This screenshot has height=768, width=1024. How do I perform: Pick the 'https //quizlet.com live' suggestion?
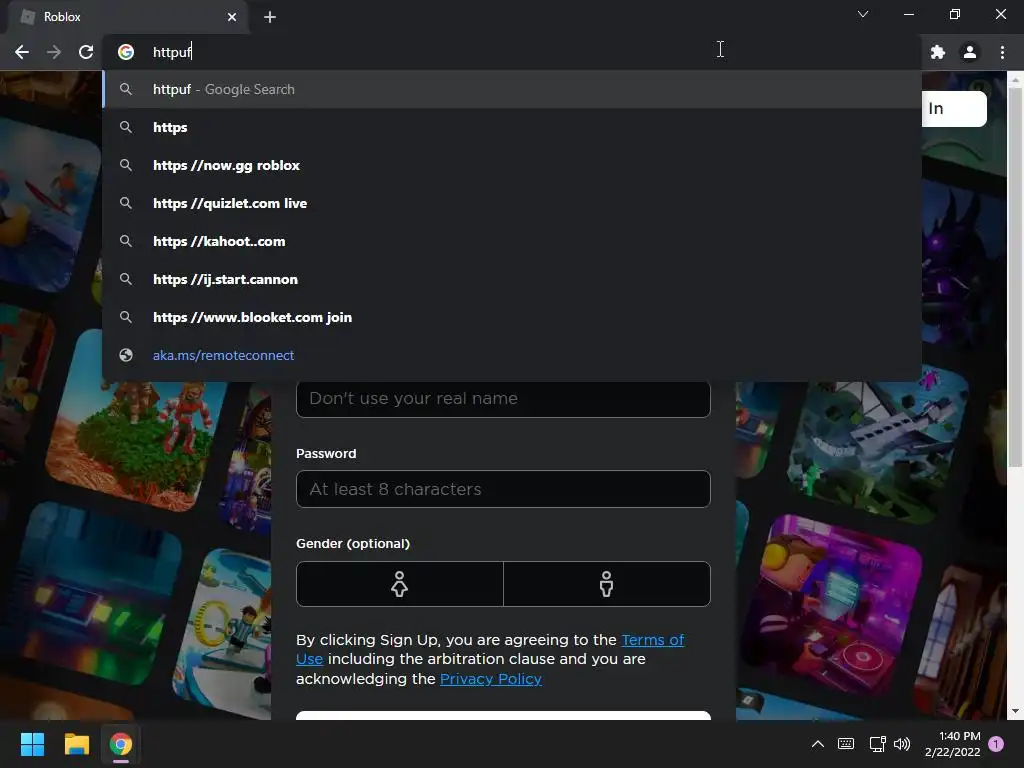pos(512,203)
